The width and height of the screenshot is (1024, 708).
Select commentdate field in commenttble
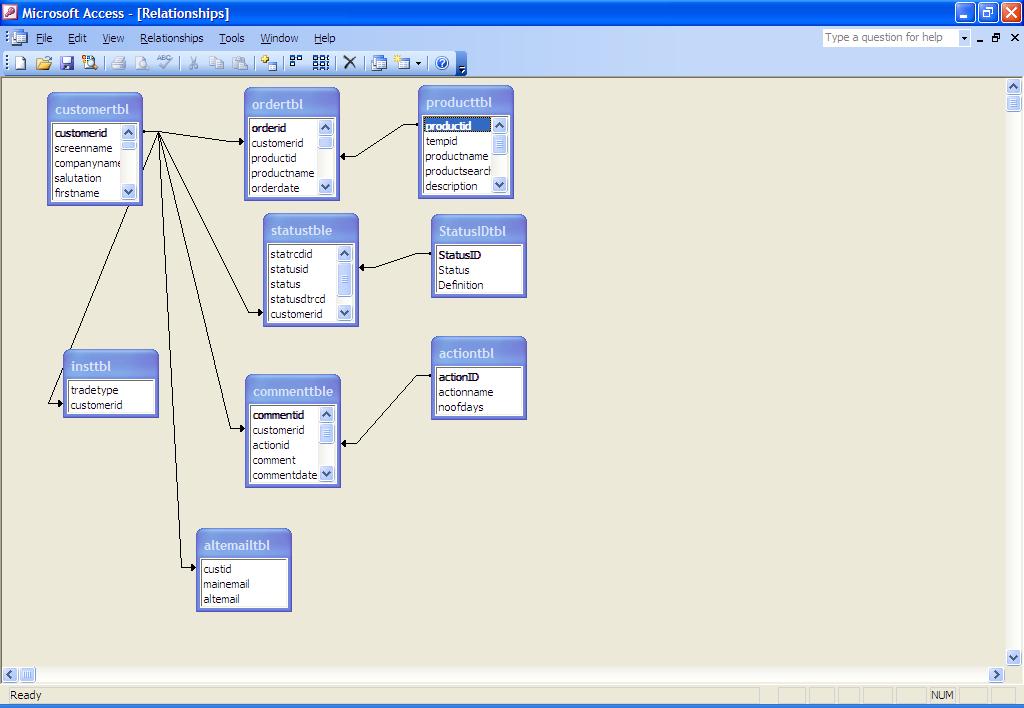pos(285,475)
